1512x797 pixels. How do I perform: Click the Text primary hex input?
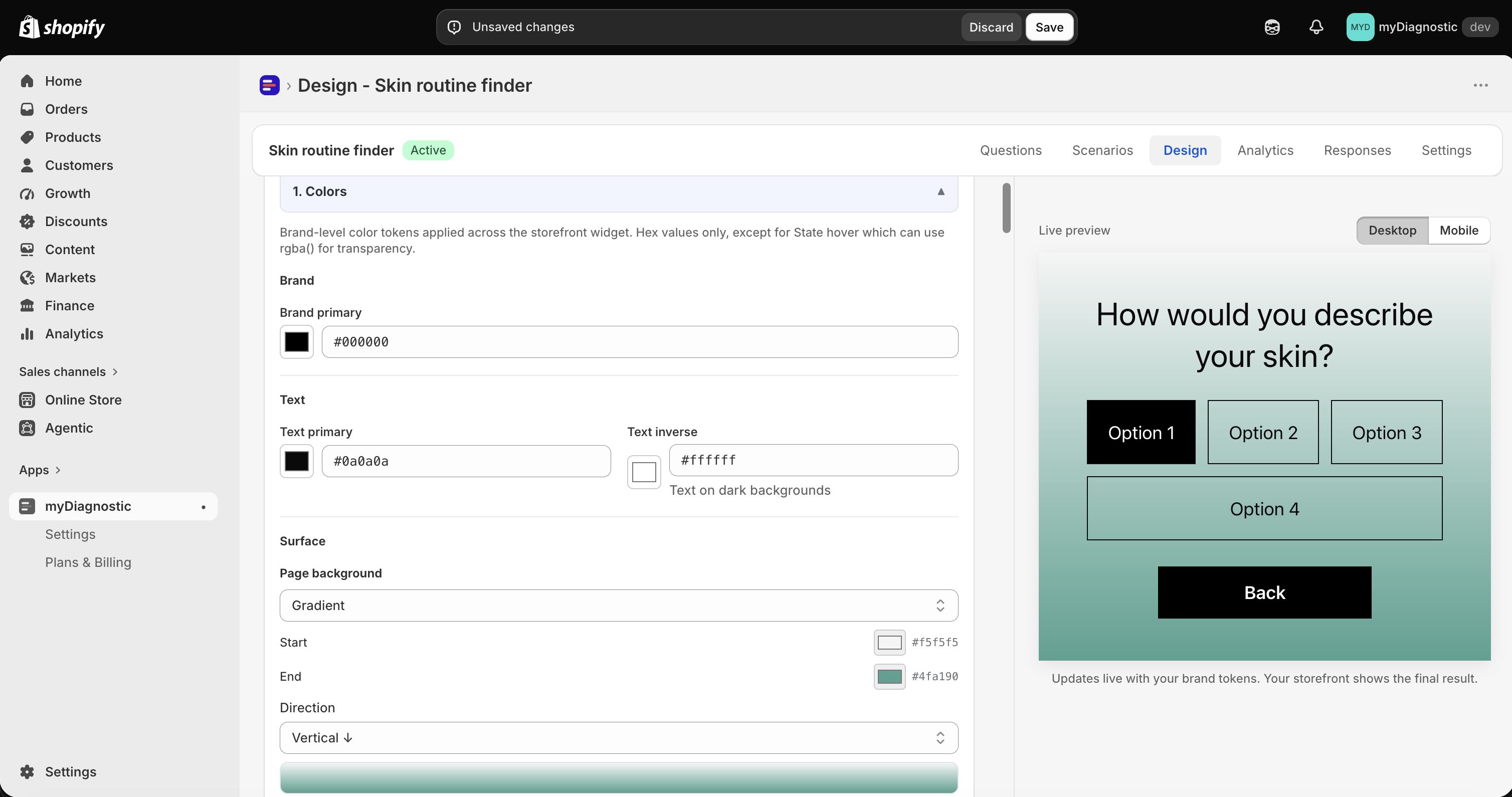pyautogui.click(x=466, y=461)
